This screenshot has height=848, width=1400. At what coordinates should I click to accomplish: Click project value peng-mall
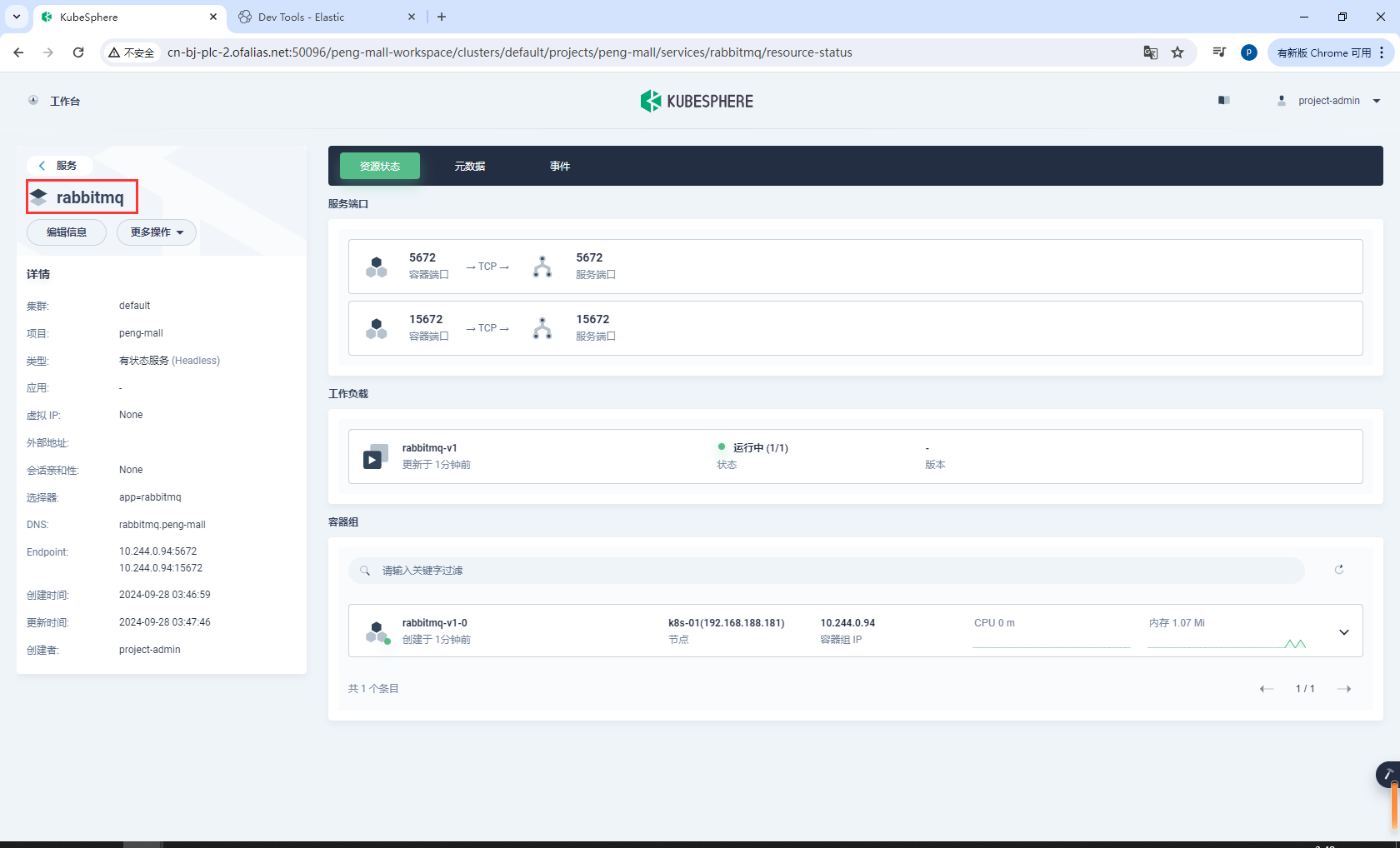tap(141, 333)
